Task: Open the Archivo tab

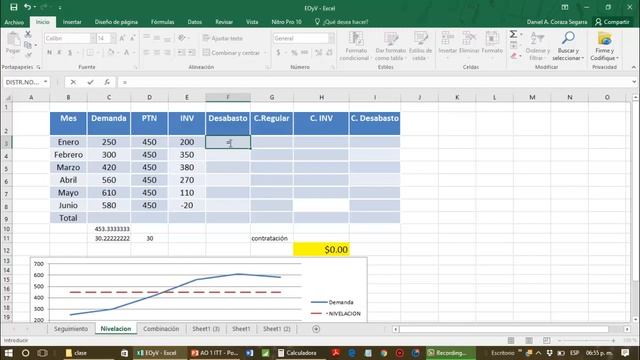Action: [14, 22]
